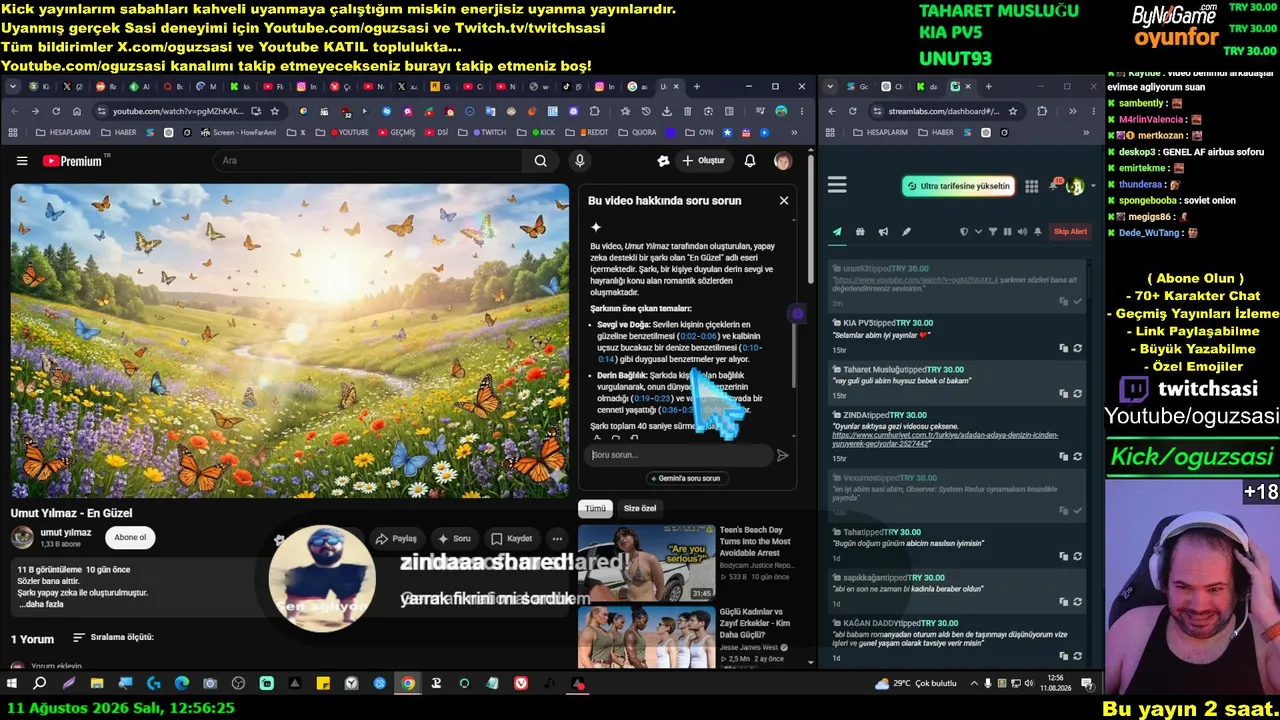Start voice search with the microphone icon
Screen dimensions: 1280x720
click(580, 161)
